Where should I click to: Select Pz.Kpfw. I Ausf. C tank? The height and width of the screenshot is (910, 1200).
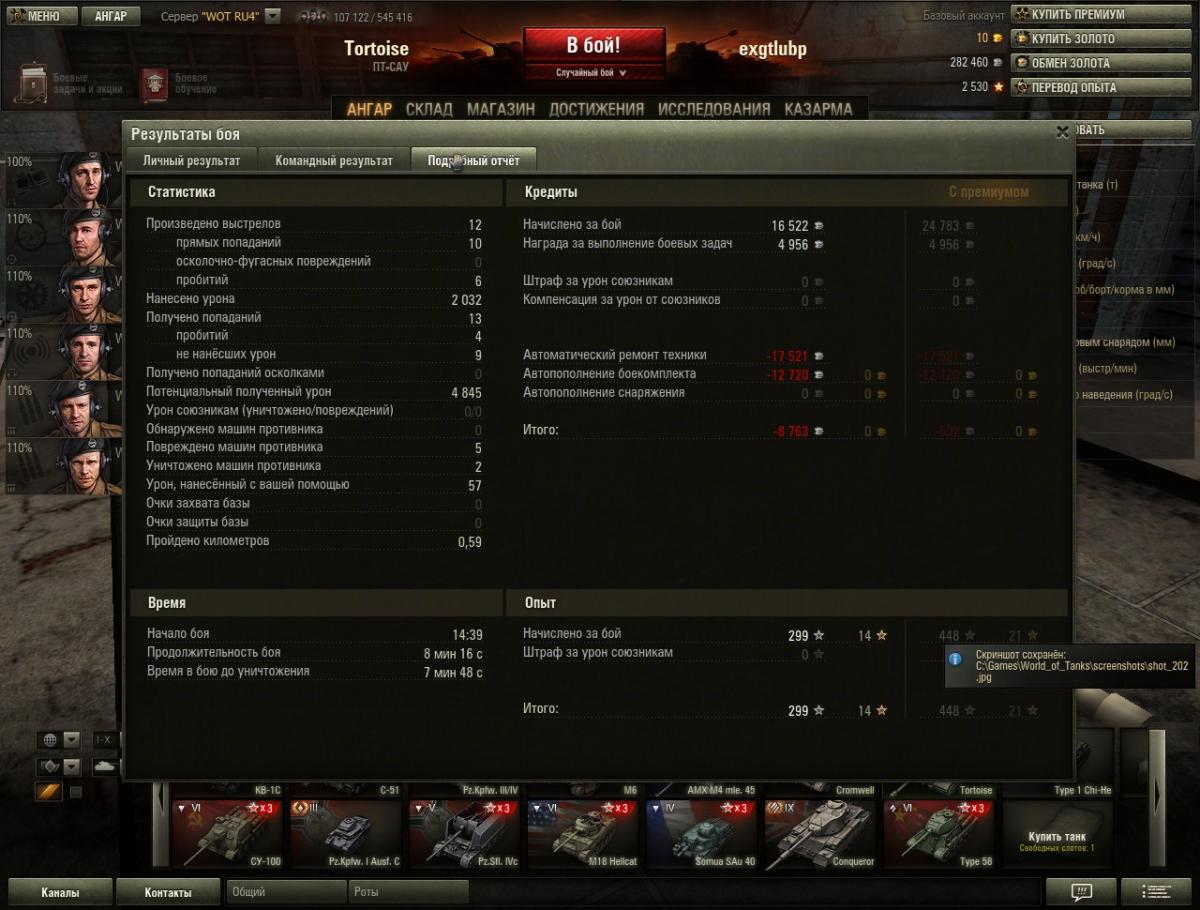346,834
